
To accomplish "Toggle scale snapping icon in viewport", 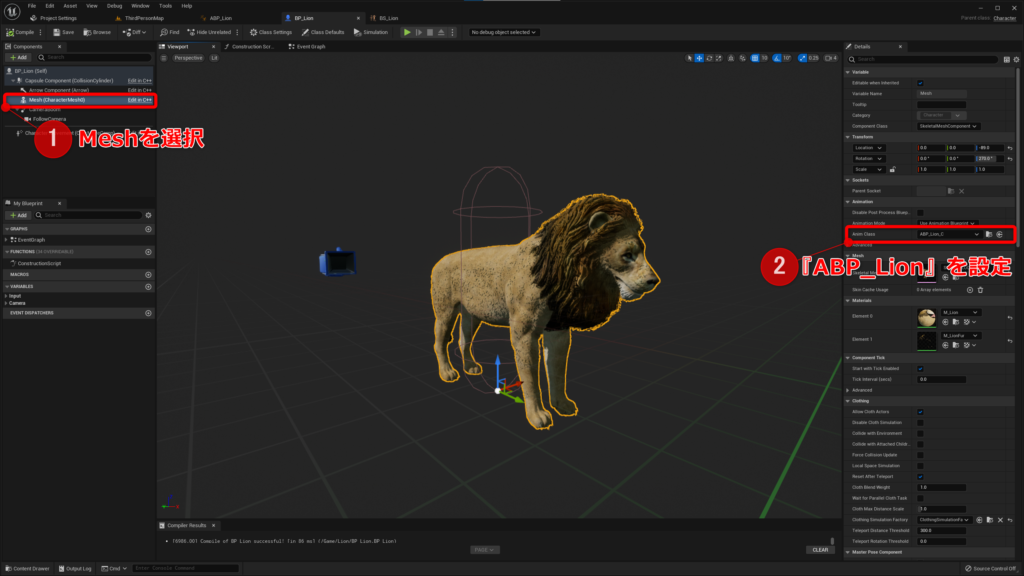I will [x=802, y=58].
